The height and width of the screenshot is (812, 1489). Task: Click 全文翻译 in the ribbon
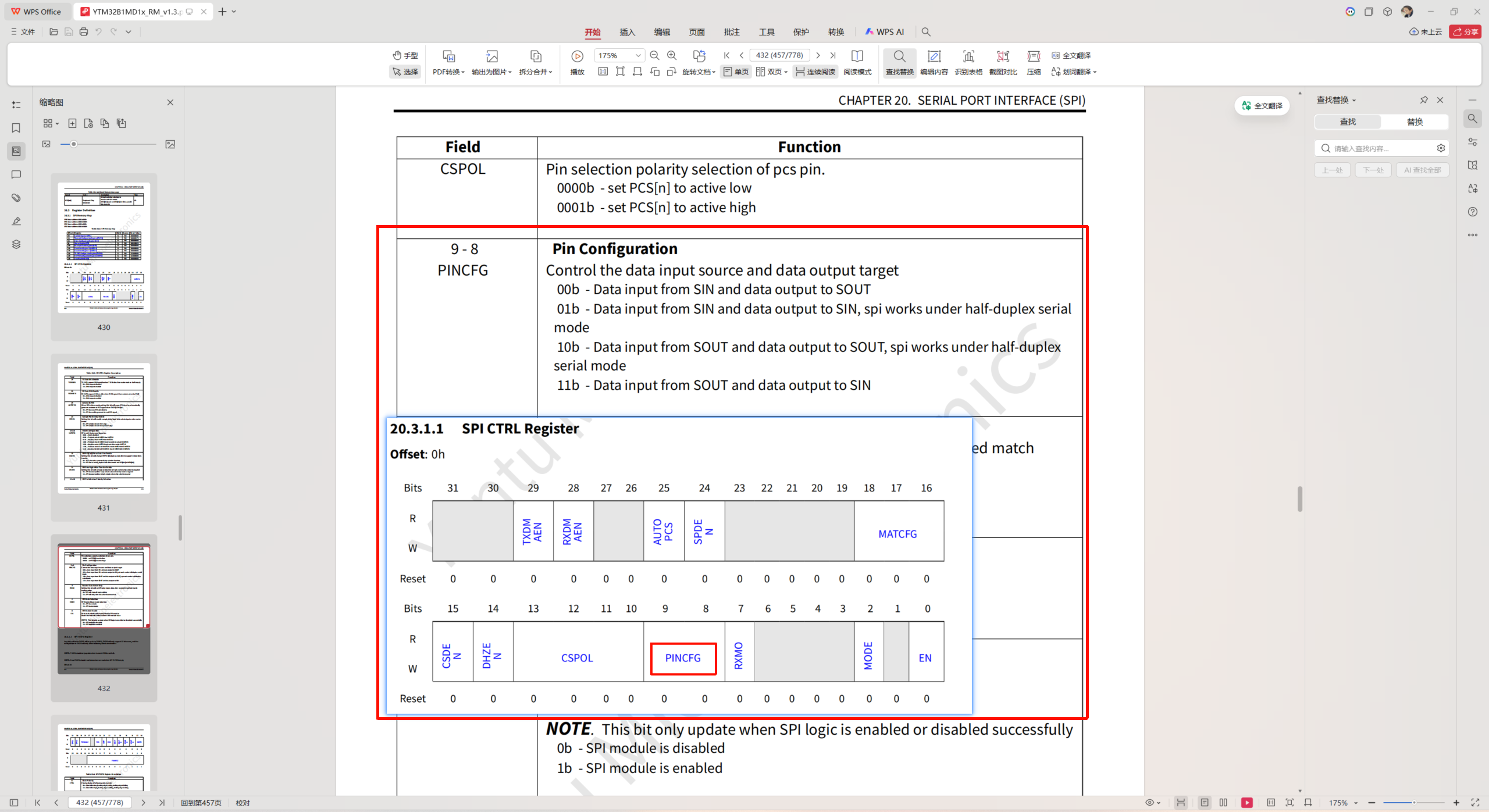(1071, 55)
